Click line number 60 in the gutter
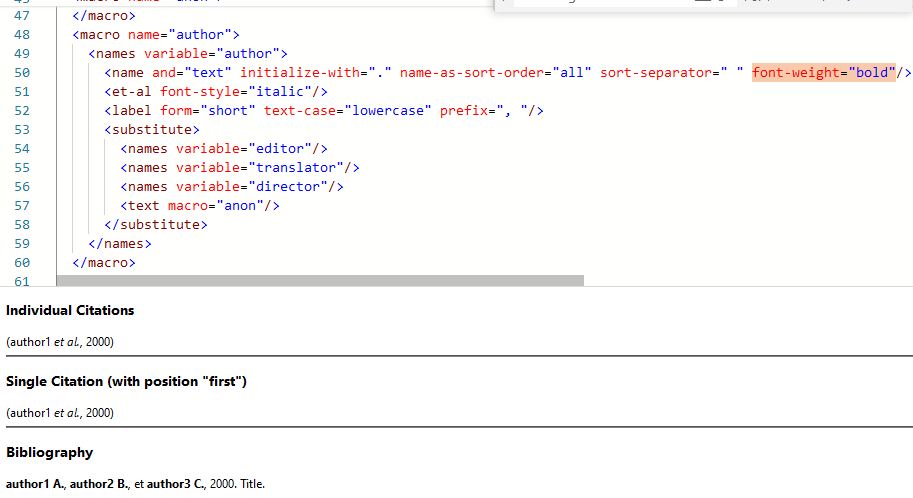The width and height of the screenshot is (913, 498). click(x=22, y=262)
